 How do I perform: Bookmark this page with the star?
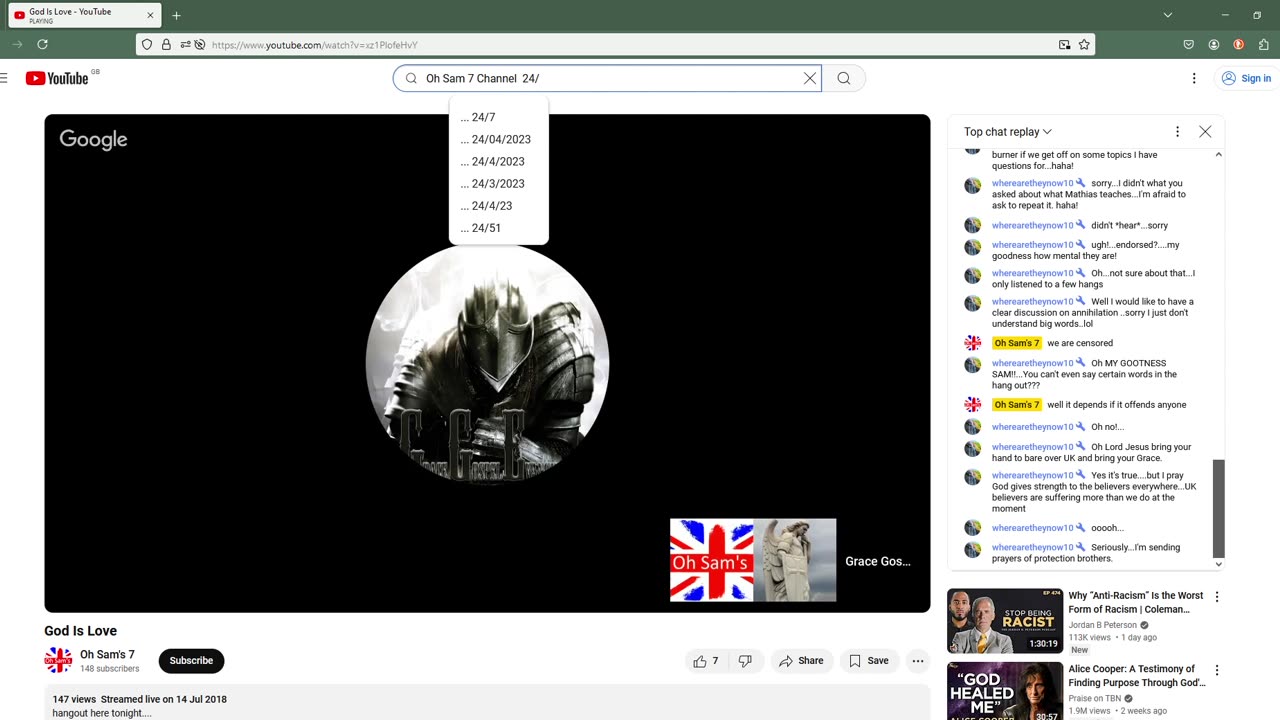pos(1084,44)
